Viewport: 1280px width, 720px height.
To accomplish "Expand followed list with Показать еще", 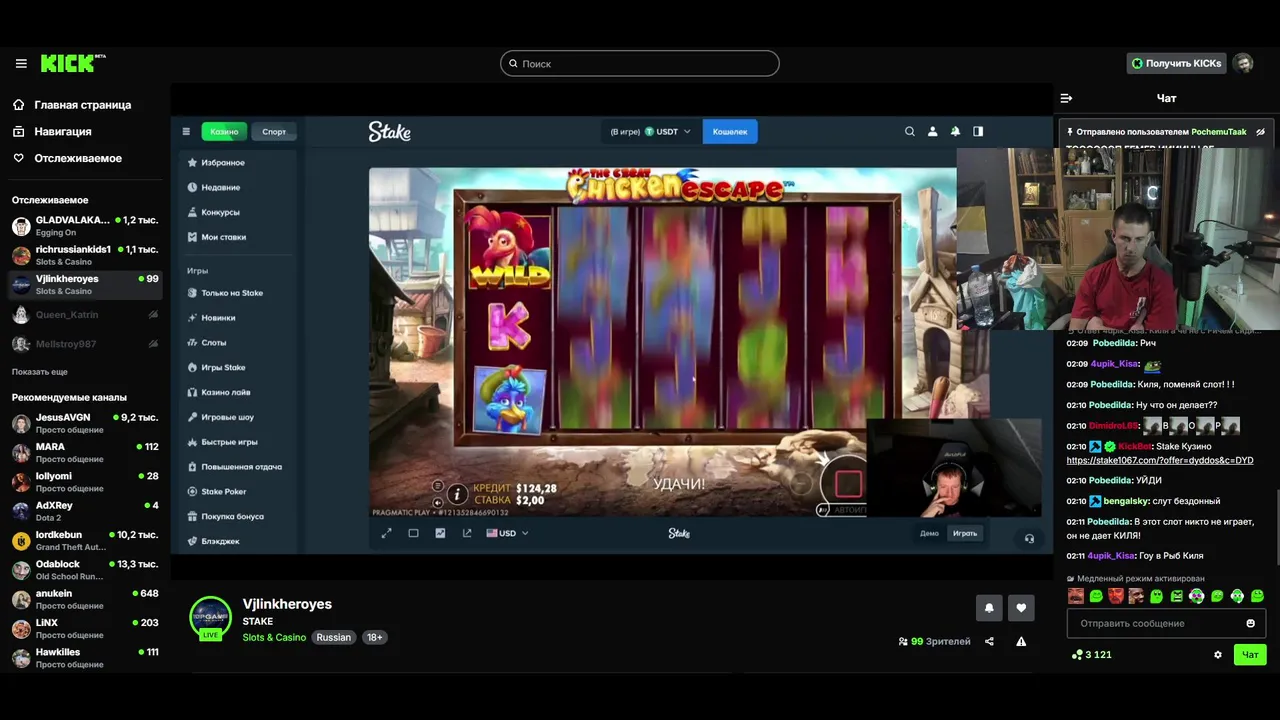I will (40, 372).
